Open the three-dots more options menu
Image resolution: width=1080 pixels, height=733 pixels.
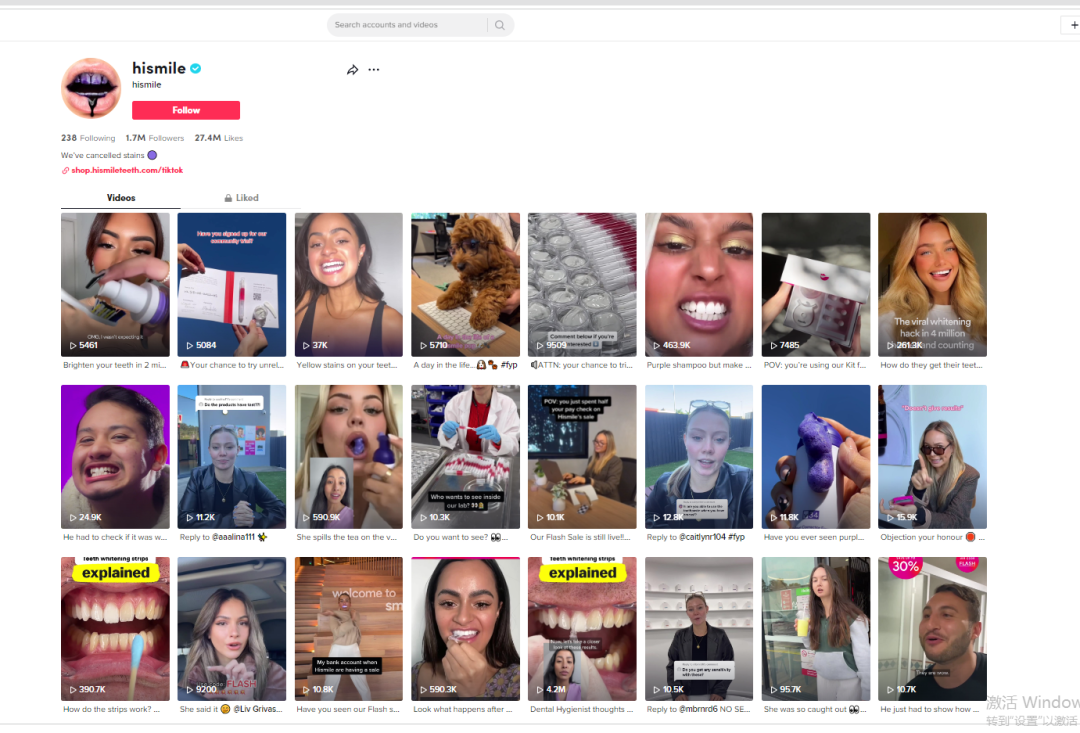(373, 70)
